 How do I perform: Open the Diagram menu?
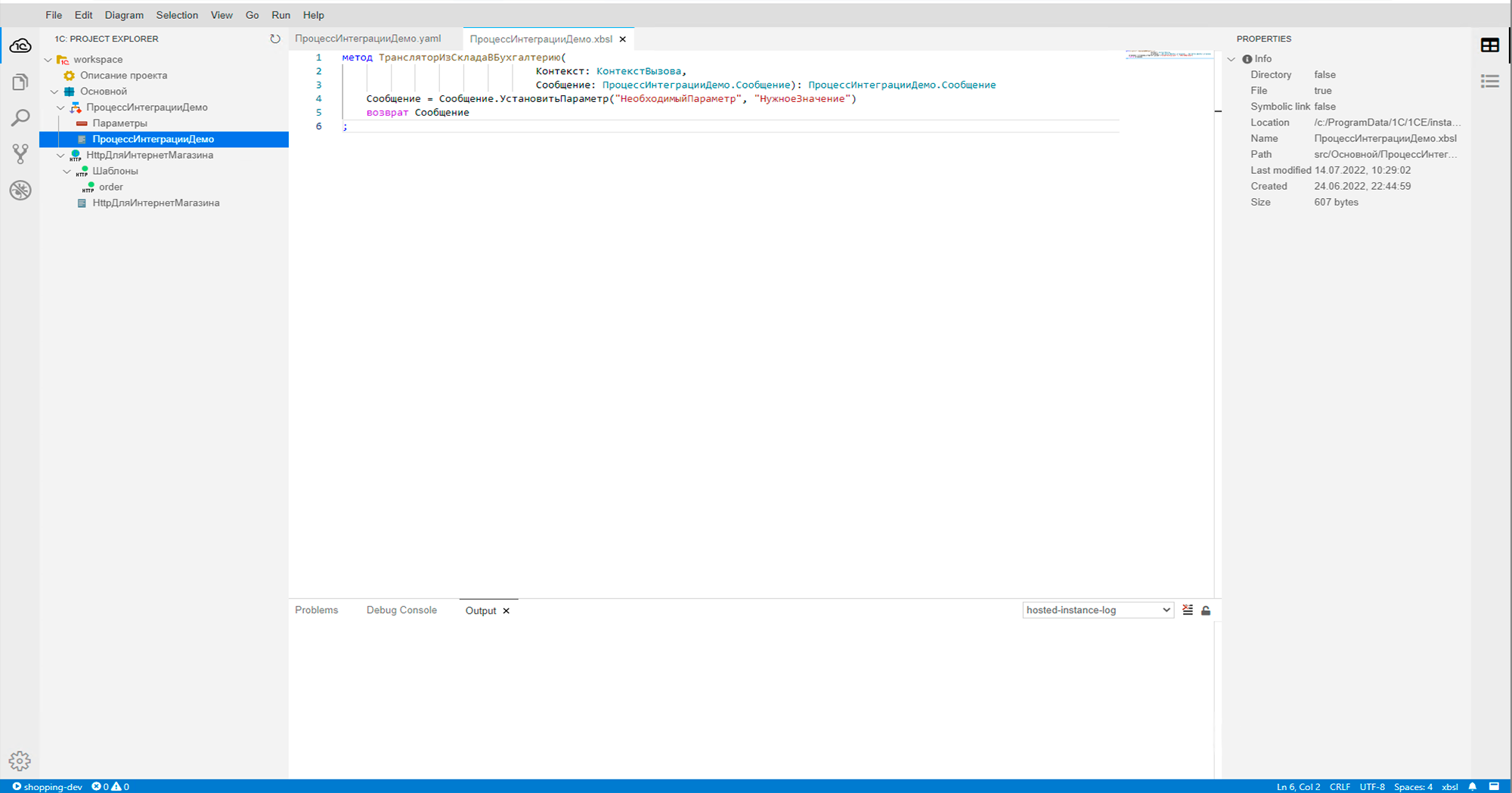(124, 15)
